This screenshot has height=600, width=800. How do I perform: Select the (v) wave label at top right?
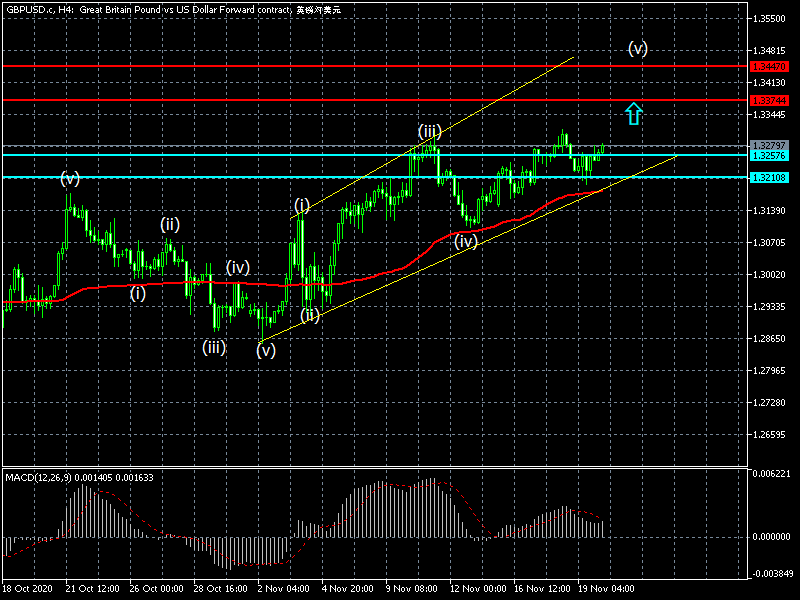click(x=638, y=48)
